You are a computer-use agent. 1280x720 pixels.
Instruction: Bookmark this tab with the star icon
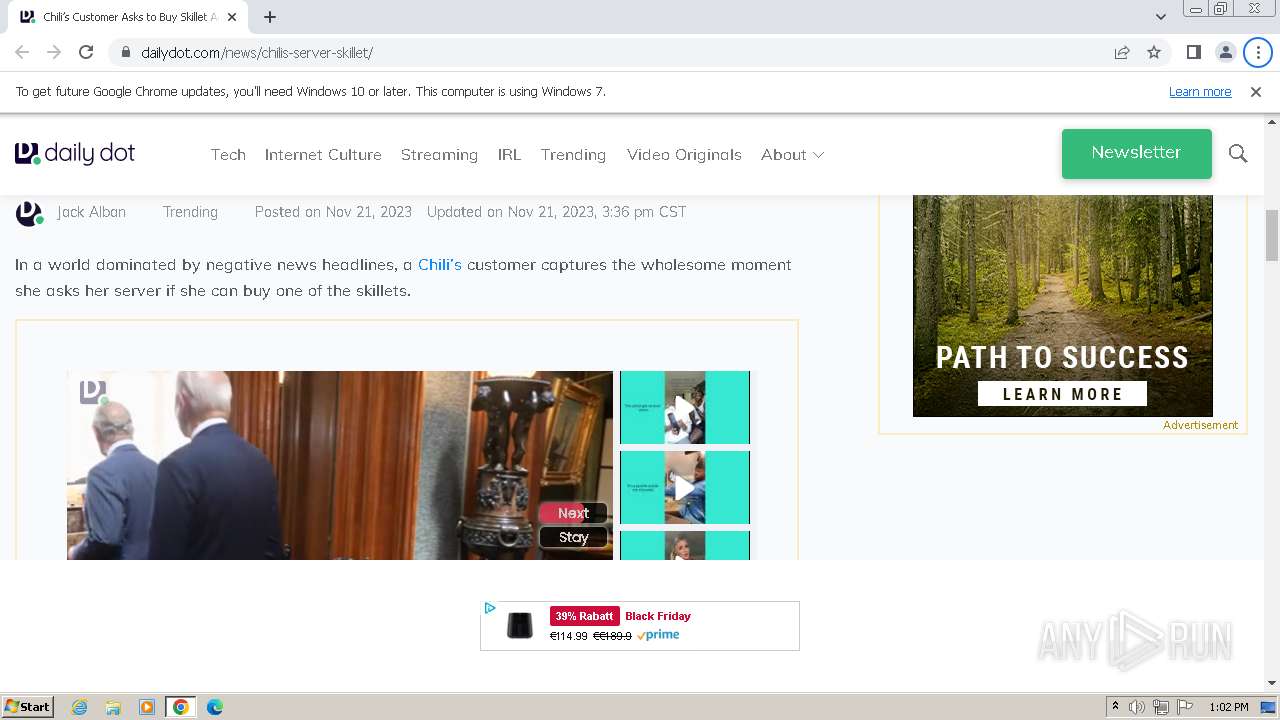click(x=1154, y=52)
